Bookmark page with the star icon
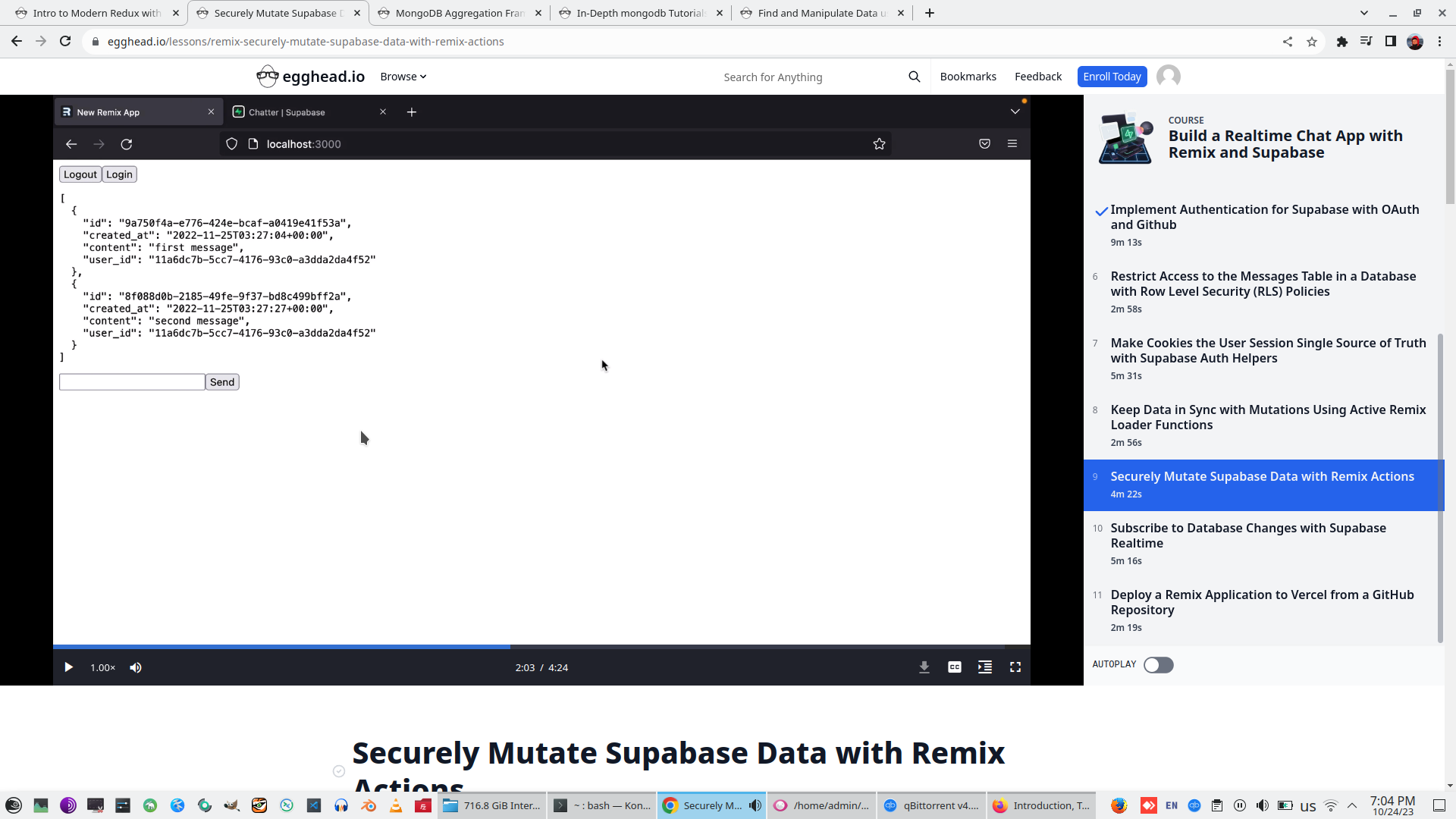The height and width of the screenshot is (819, 1456). click(1312, 42)
